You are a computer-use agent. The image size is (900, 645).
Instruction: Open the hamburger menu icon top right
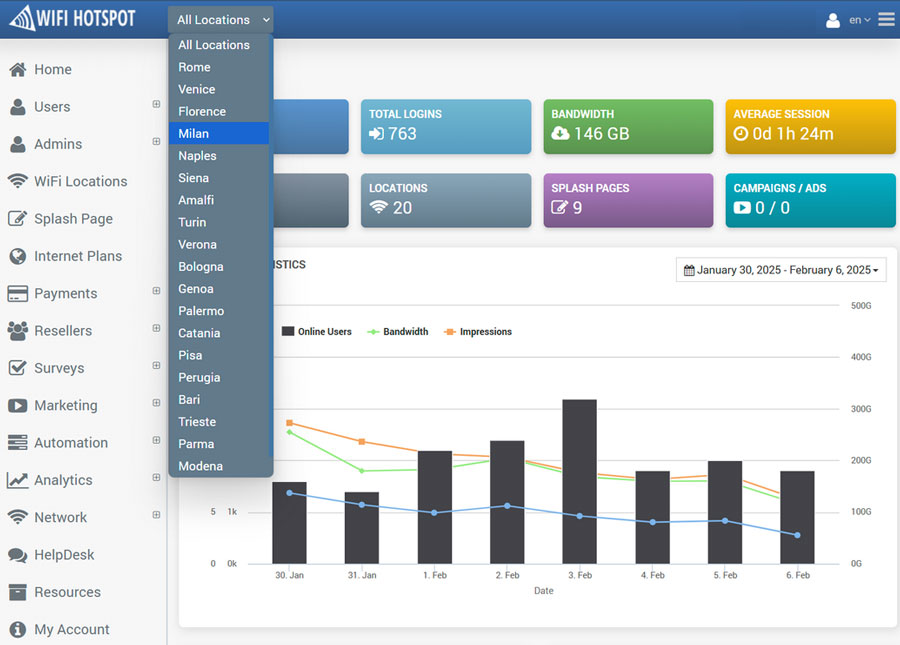pyautogui.click(x=886, y=19)
